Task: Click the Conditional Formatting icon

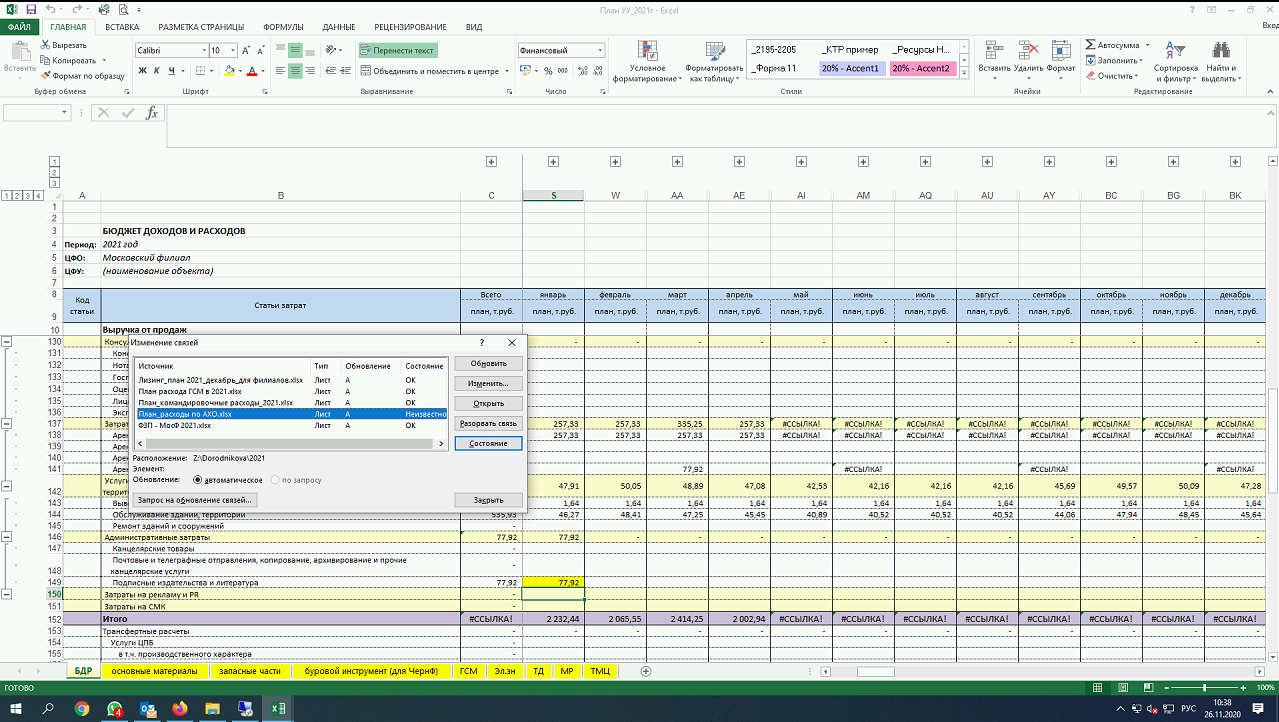Action: (648, 53)
